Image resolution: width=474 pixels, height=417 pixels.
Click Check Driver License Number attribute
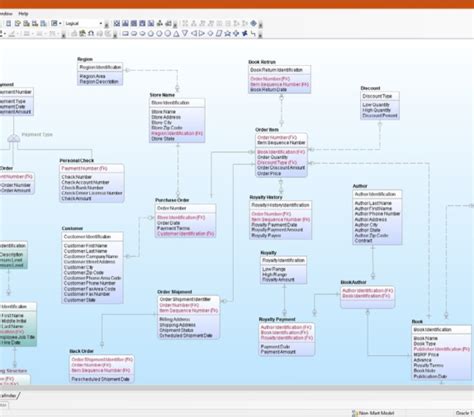tap(92, 193)
